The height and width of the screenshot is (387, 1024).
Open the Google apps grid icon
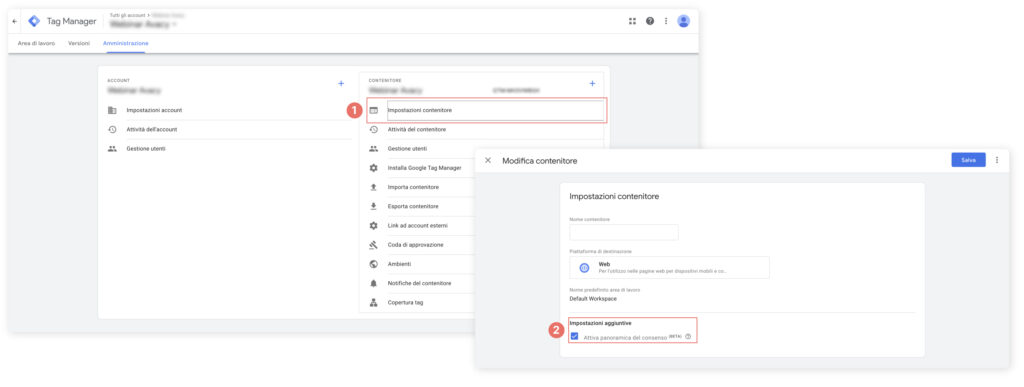[x=632, y=21]
